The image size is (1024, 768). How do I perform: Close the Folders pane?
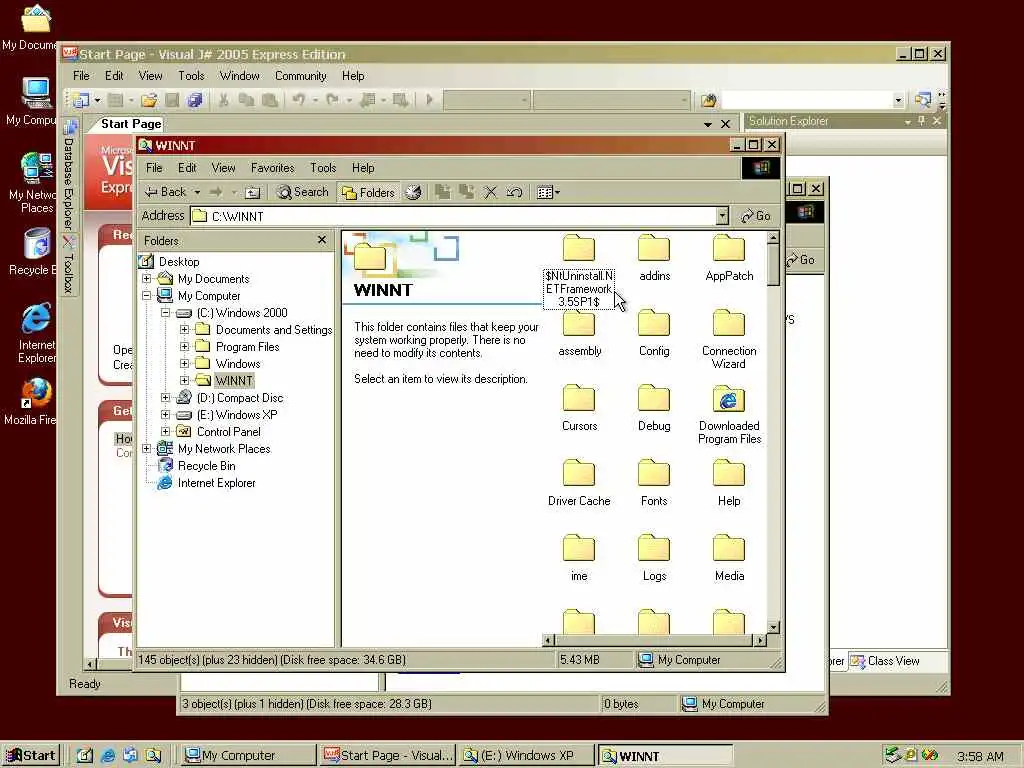tap(321, 240)
